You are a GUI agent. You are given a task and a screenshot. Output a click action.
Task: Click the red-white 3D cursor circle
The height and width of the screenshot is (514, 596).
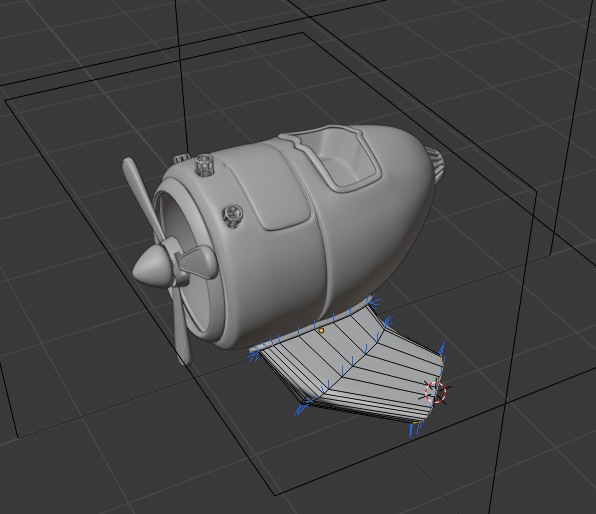(x=435, y=392)
